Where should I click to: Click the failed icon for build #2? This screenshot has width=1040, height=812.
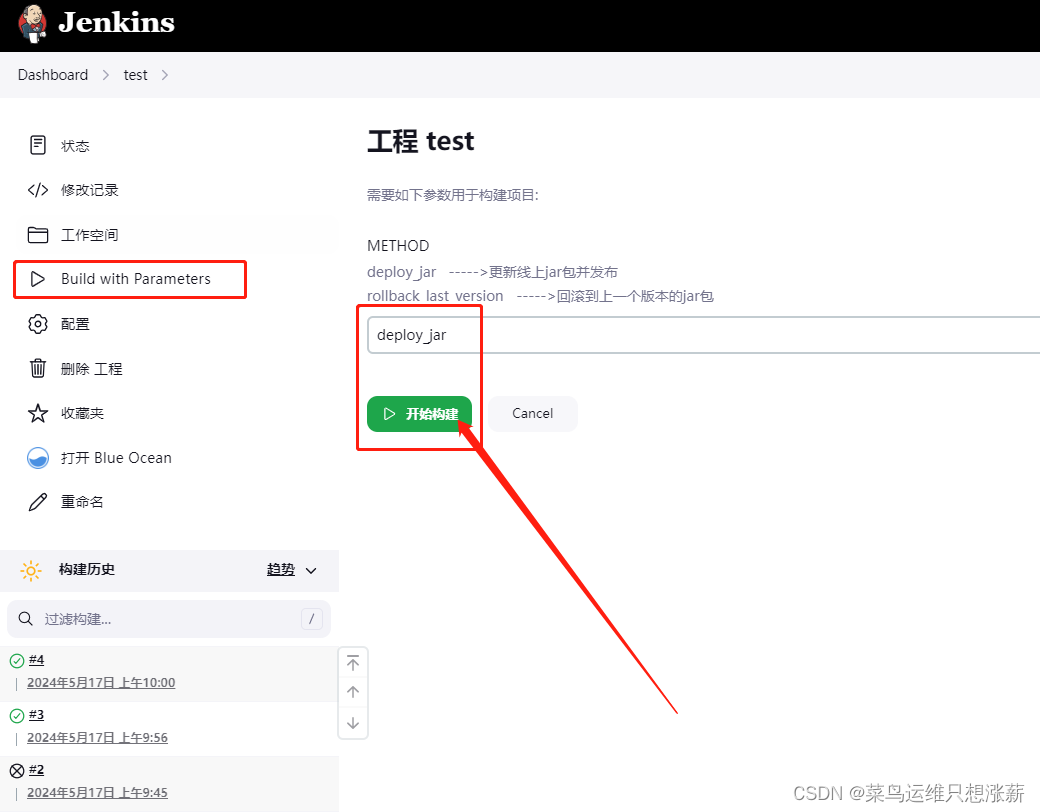17,771
